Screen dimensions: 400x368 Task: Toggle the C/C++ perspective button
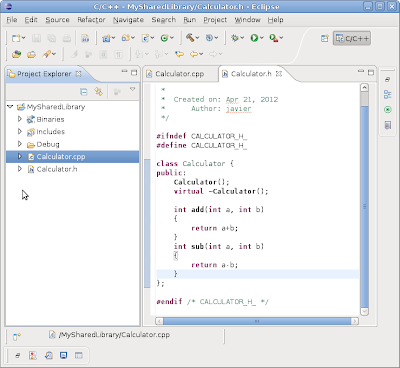(352, 38)
